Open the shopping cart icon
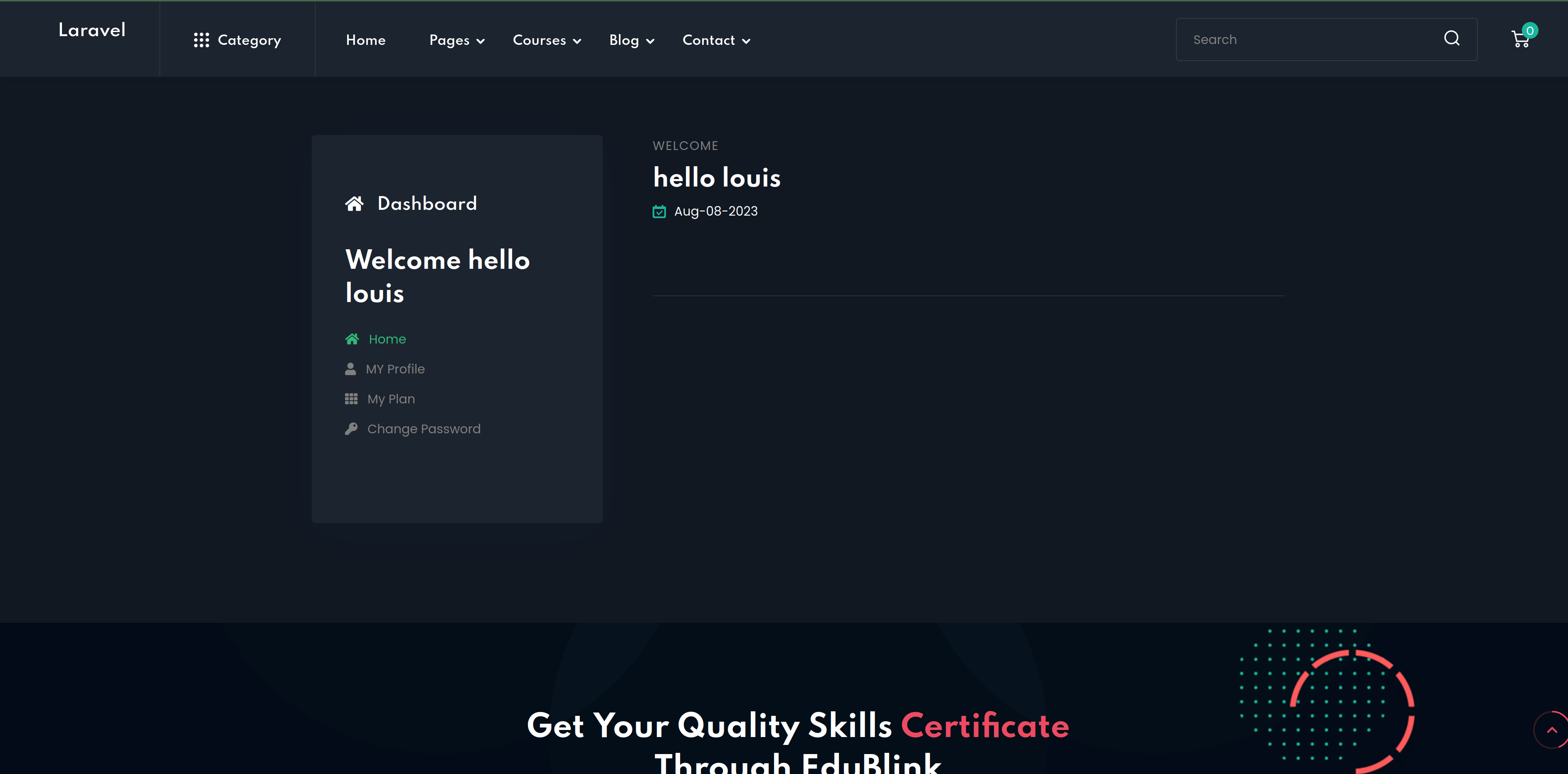Image resolution: width=1568 pixels, height=774 pixels. pos(1521,39)
